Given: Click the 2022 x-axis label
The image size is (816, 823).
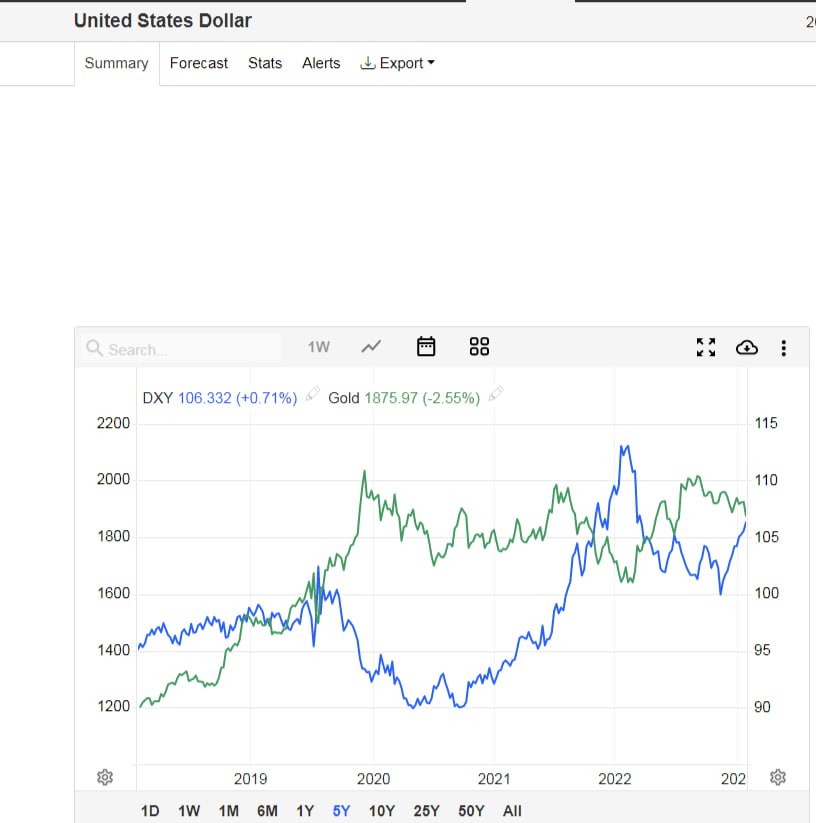Looking at the screenshot, I should click(x=614, y=778).
